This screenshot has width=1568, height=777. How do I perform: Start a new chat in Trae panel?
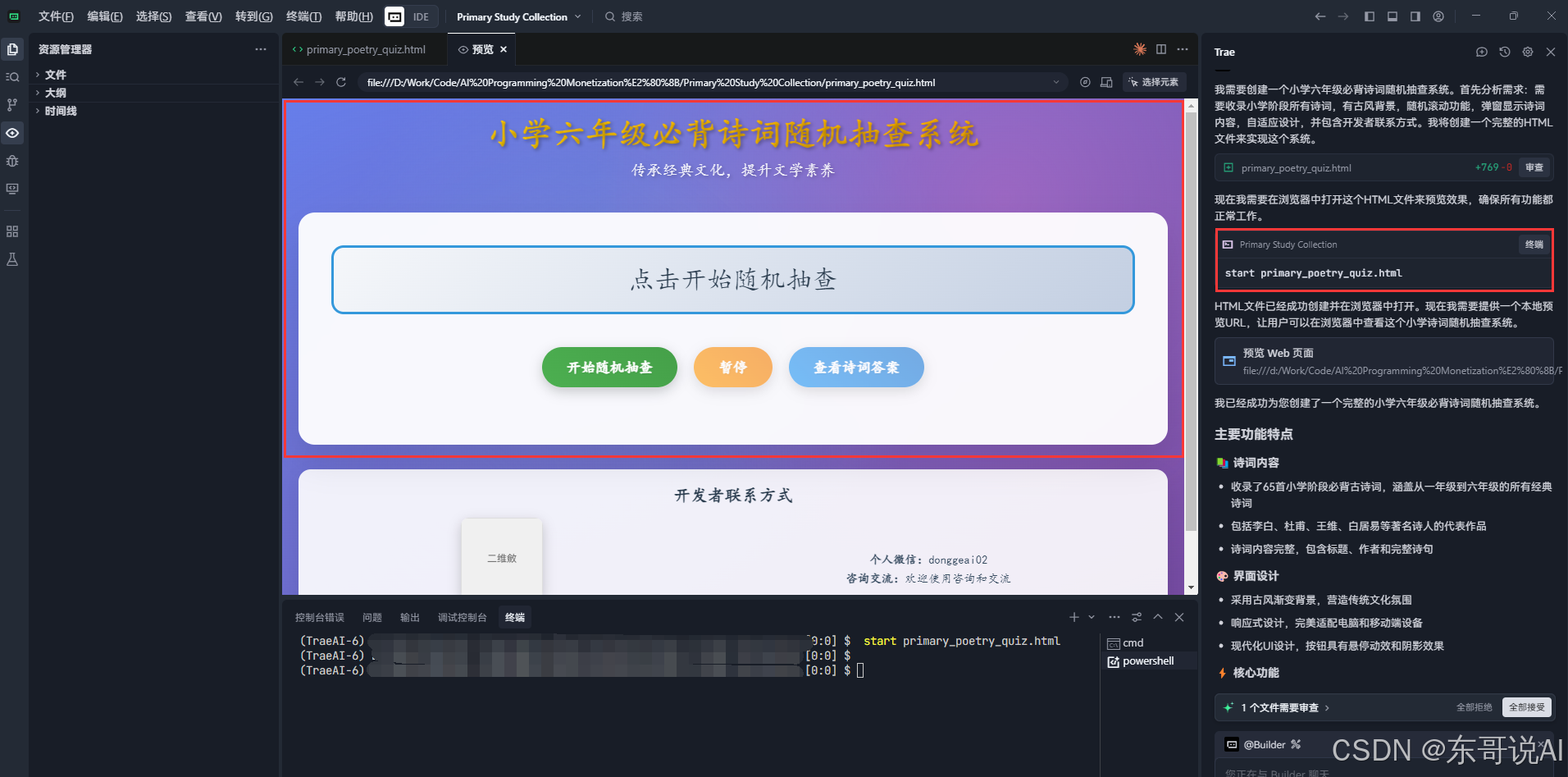click(x=1482, y=52)
